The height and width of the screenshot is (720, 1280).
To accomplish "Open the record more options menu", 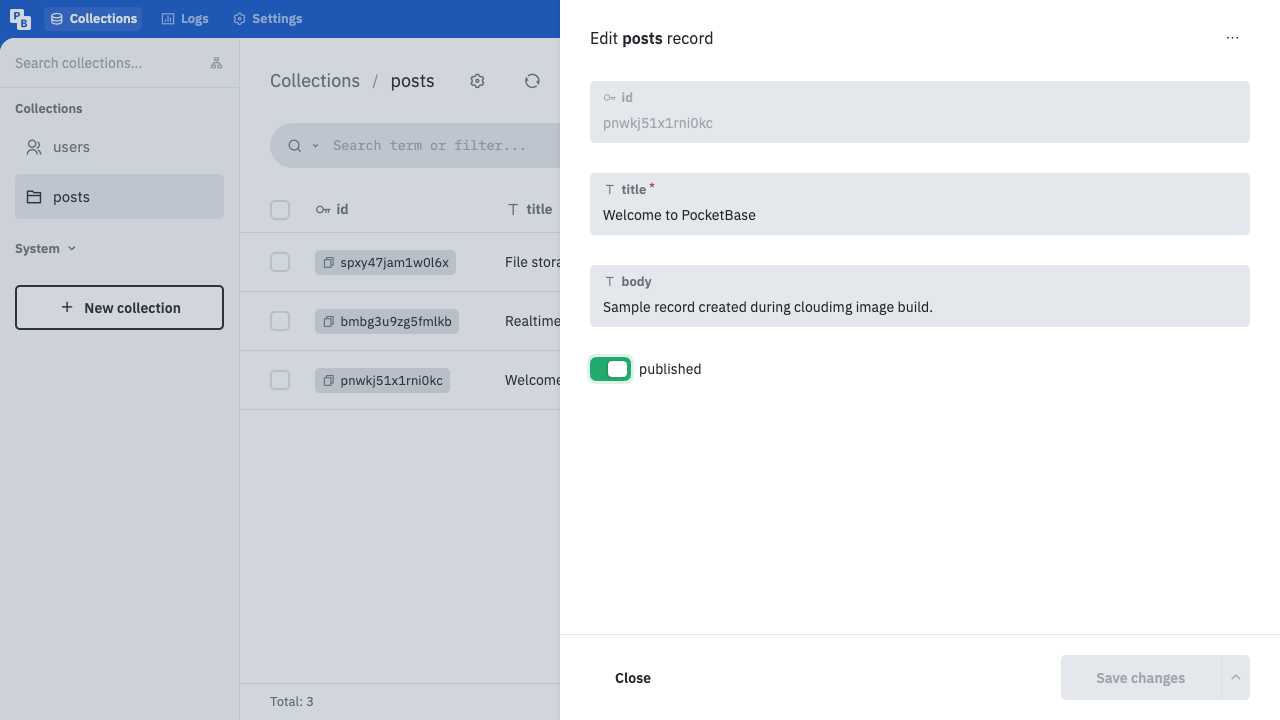I will tap(1232, 38).
